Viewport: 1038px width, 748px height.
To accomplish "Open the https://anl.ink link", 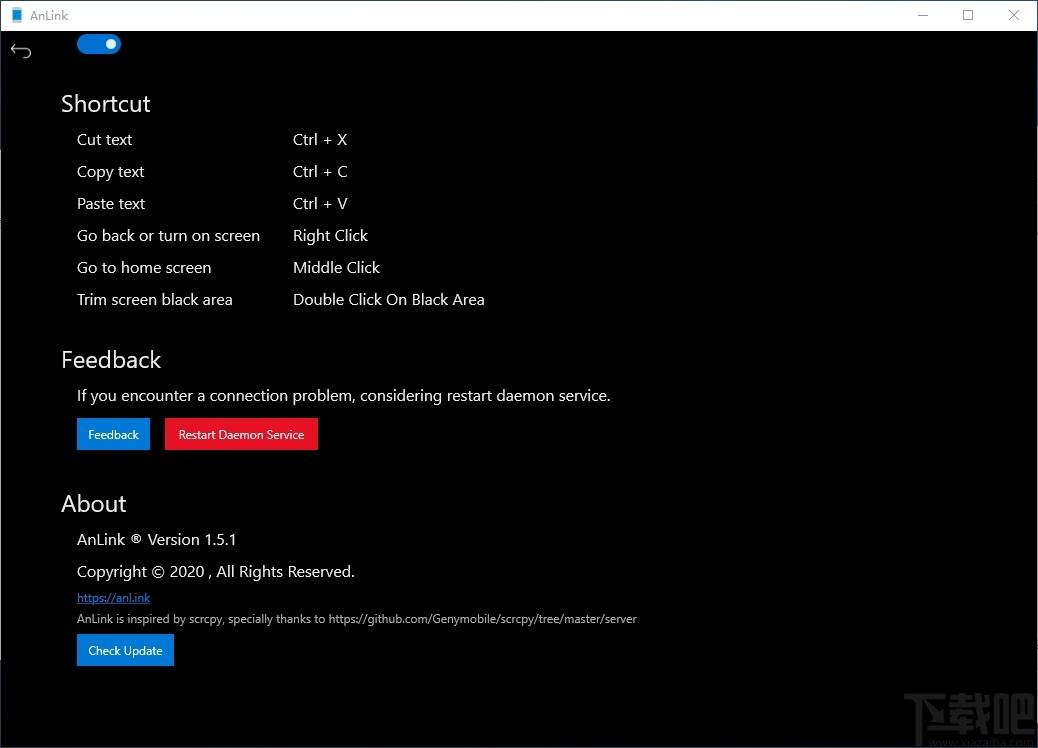I will pos(113,598).
